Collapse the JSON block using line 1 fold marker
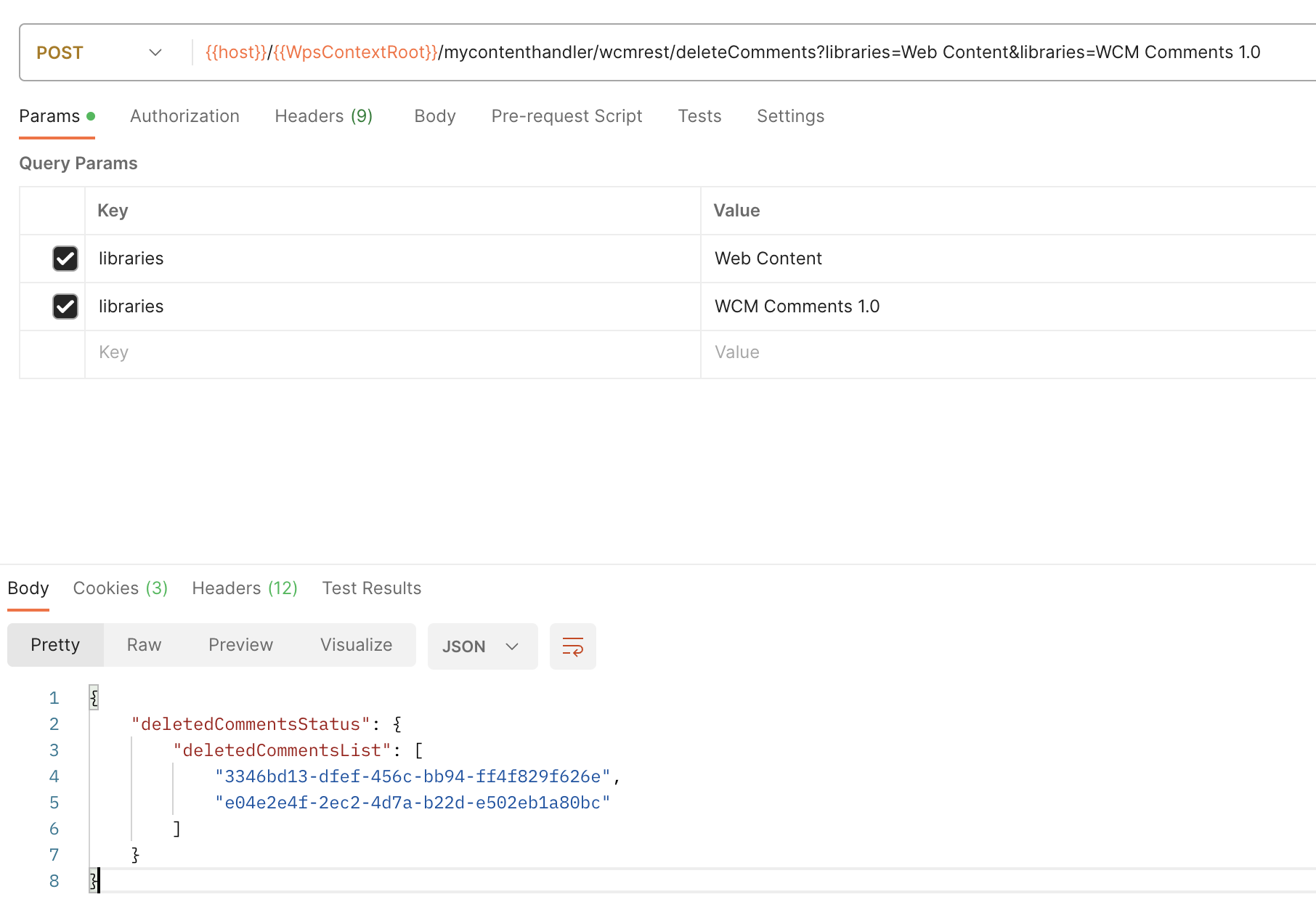Viewport: 1316px width, 905px height. tap(94, 697)
